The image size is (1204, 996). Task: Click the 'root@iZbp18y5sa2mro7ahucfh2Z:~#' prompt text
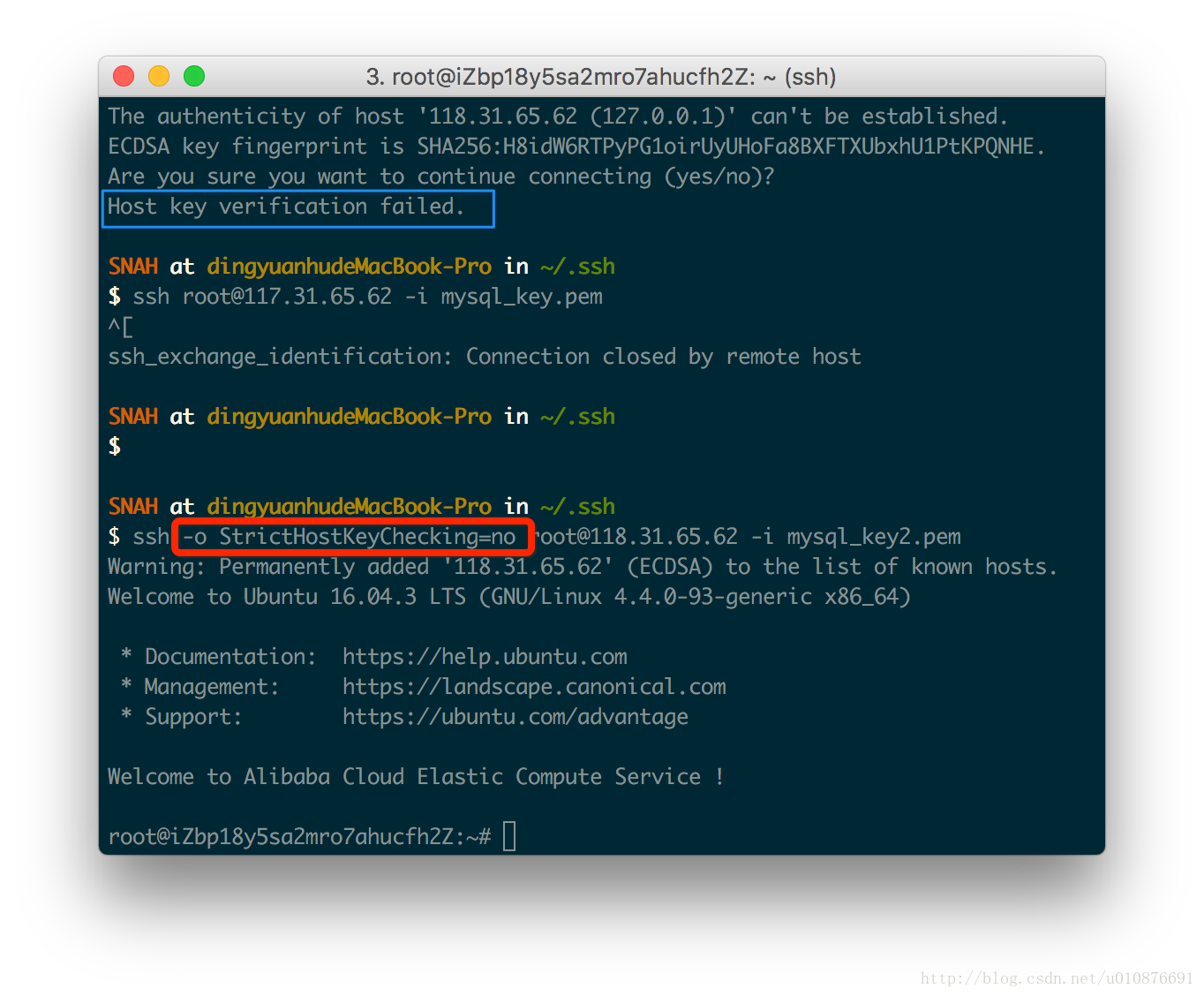(x=299, y=837)
